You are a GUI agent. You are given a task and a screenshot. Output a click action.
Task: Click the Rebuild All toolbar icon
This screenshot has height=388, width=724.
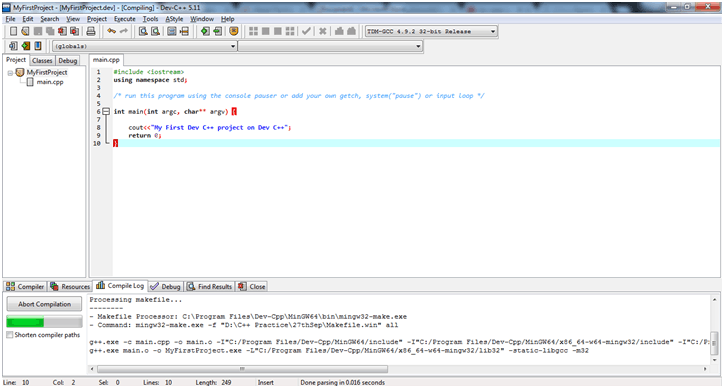pos(290,31)
